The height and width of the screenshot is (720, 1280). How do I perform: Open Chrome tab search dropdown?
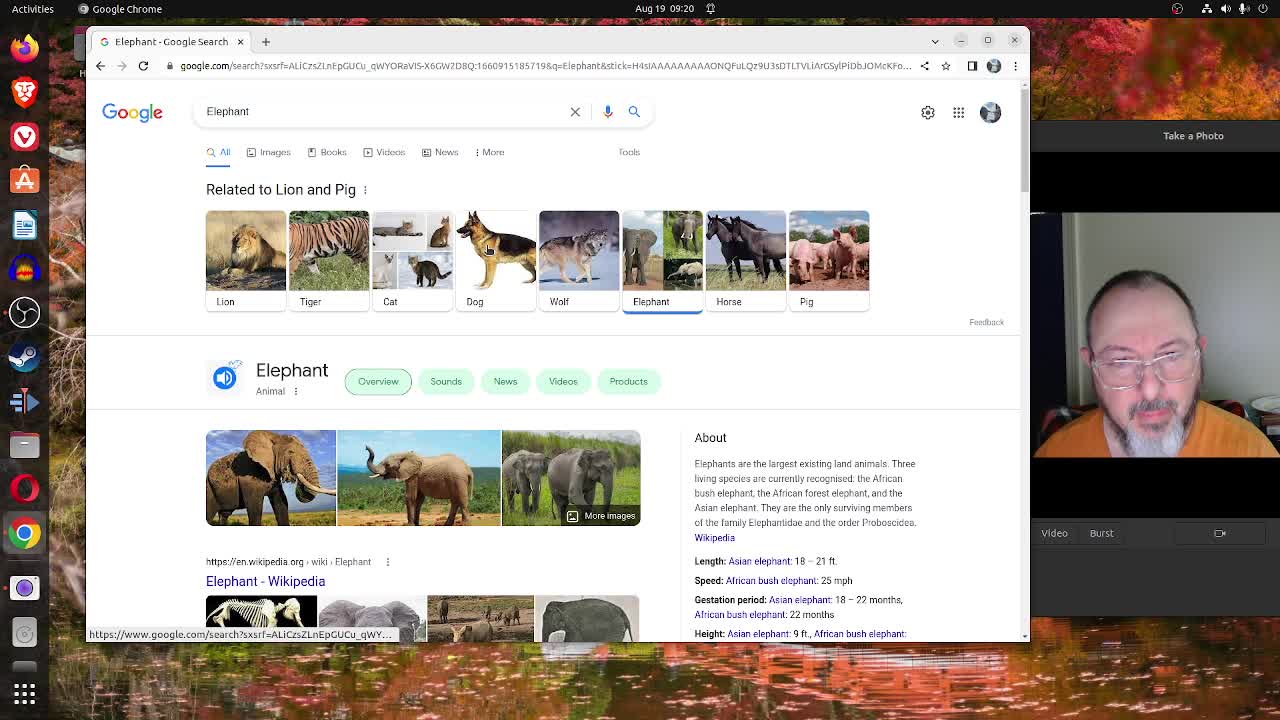[935, 42]
